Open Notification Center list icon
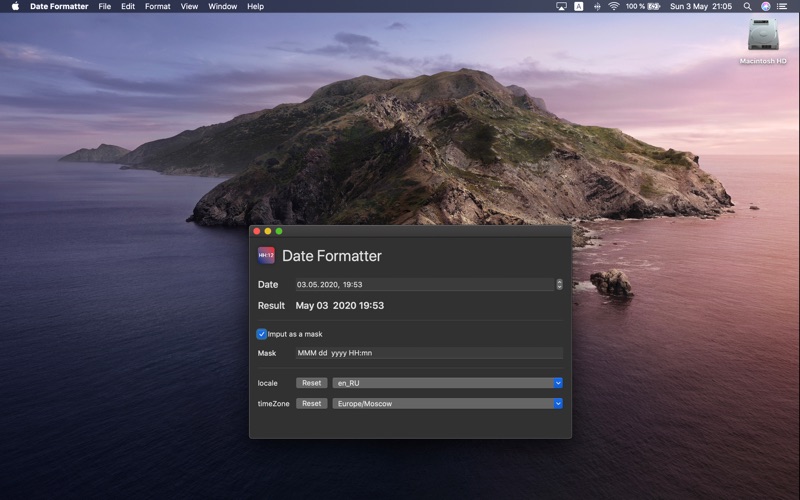The image size is (800, 500). pos(782,6)
